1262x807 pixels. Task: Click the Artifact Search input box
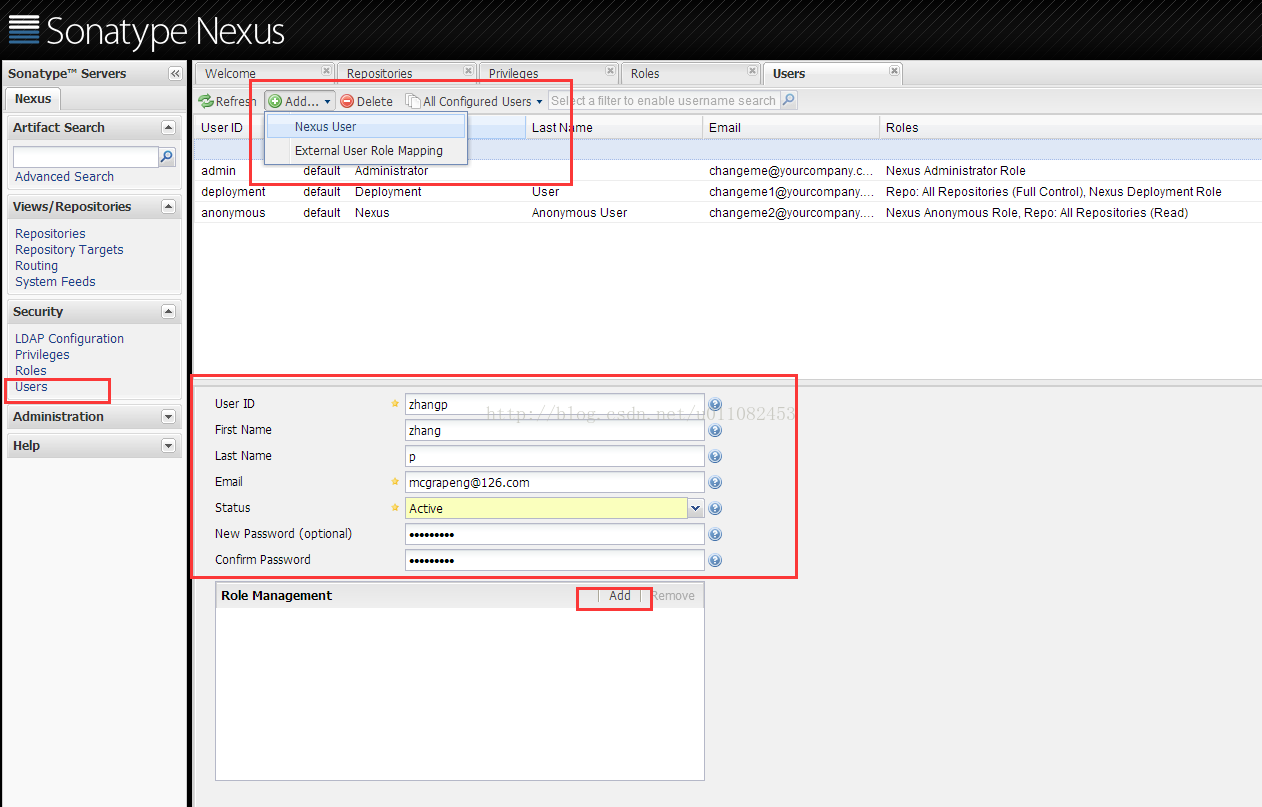click(86, 157)
